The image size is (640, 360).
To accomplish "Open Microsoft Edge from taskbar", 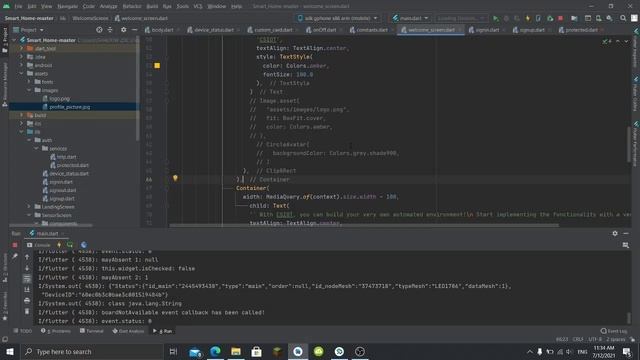I will [x=215, y=351].
